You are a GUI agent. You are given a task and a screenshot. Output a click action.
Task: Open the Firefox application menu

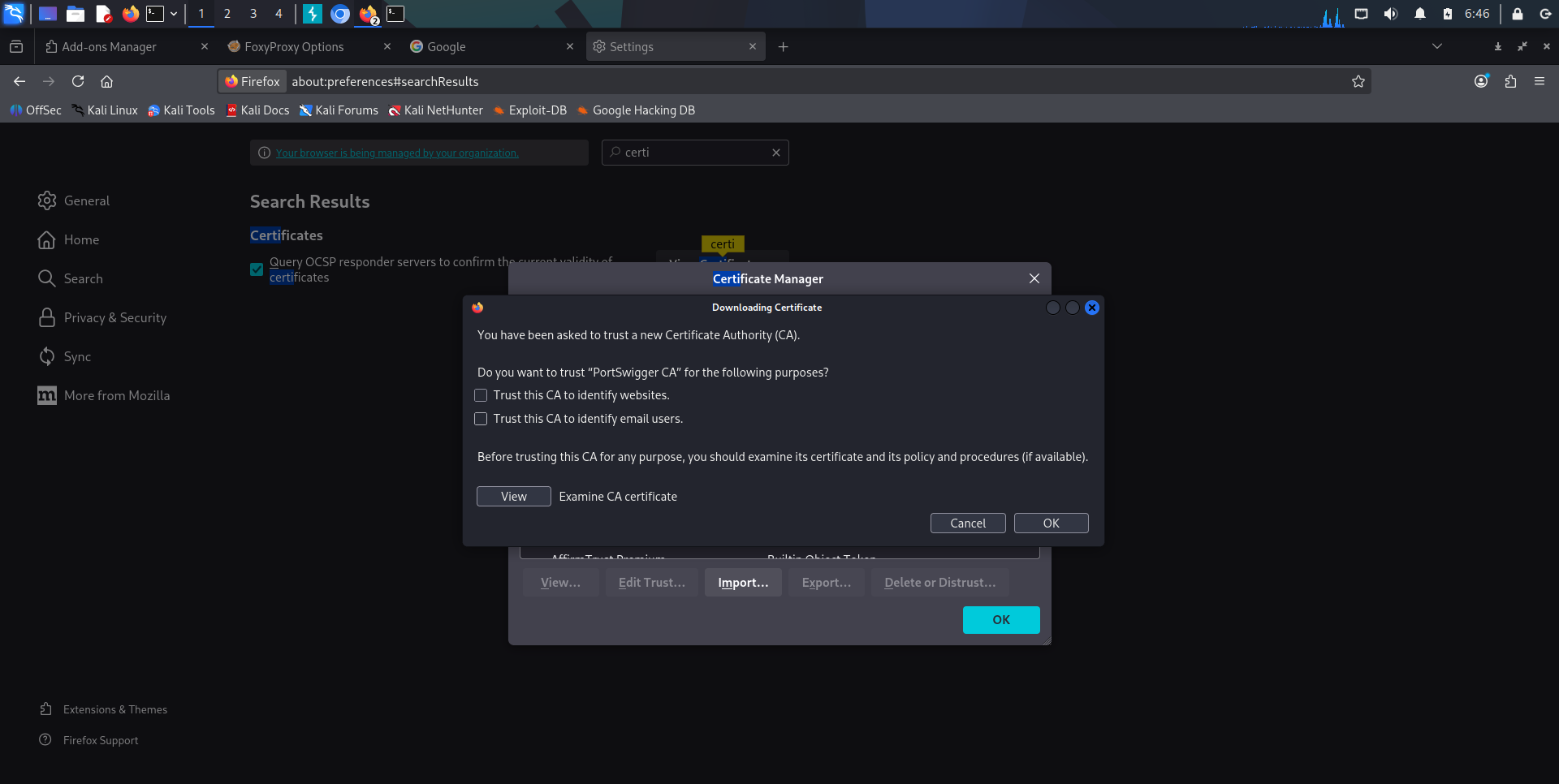point(1540,81)
